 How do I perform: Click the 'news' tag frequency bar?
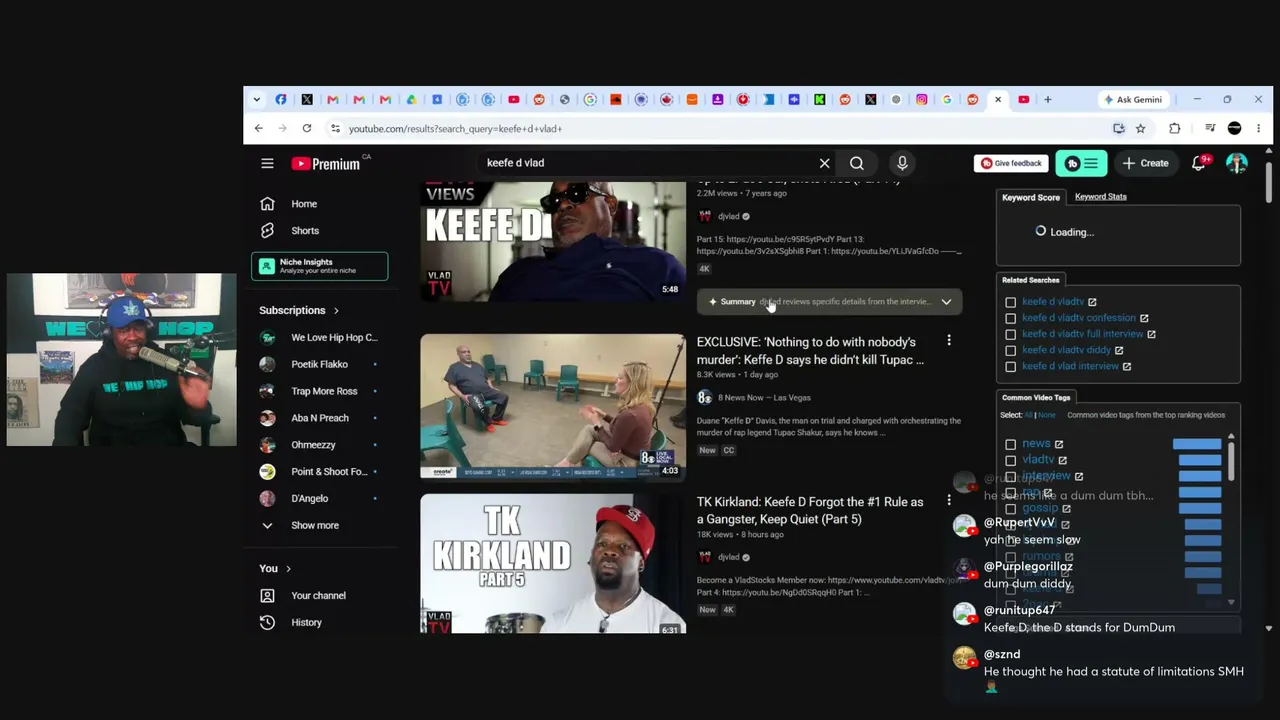coord(1197,444)
